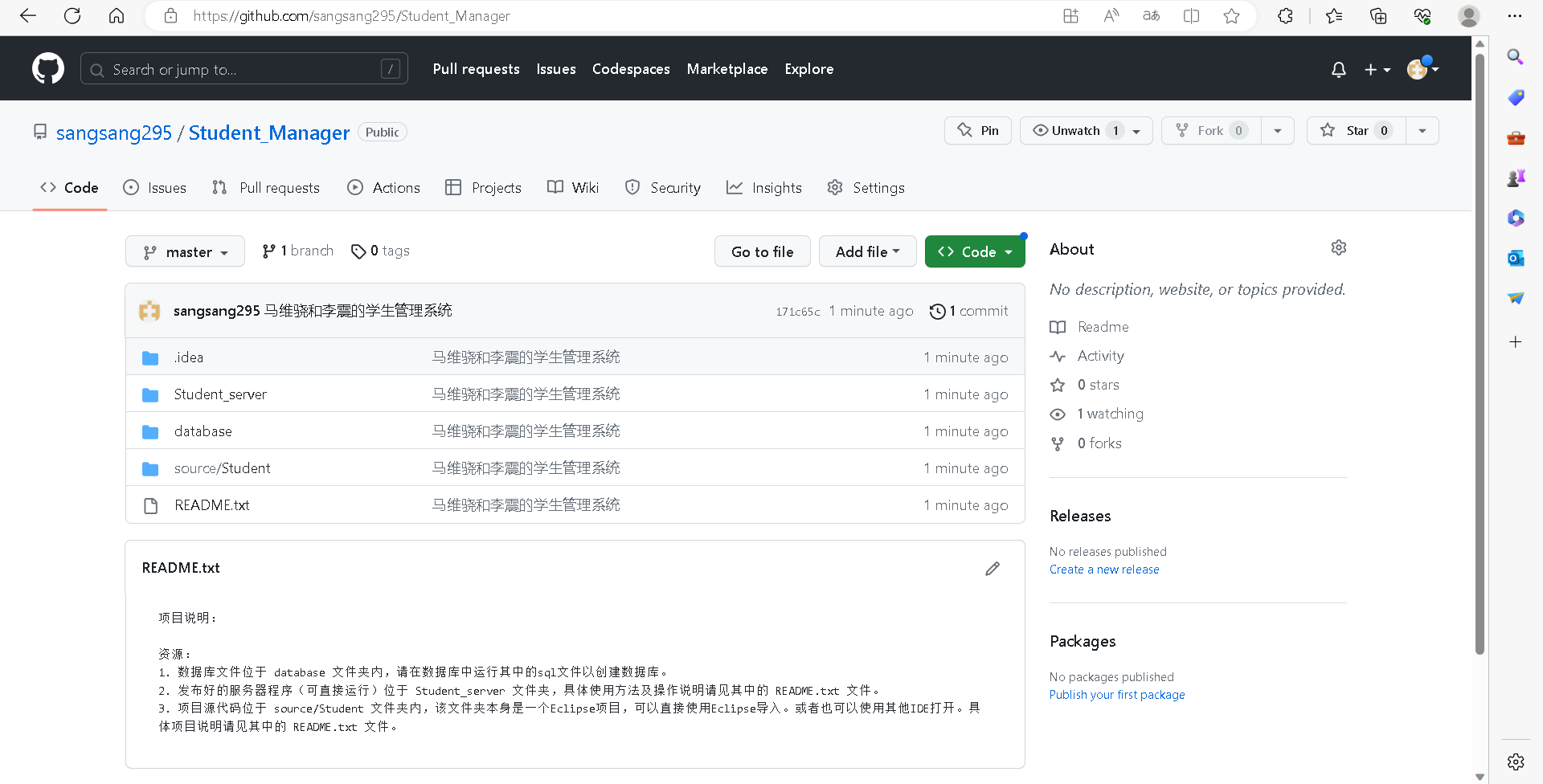Image resolution: width=1543 pixels, height=784 pixels.
Task: Star this repository
Action: [1357, 131]
